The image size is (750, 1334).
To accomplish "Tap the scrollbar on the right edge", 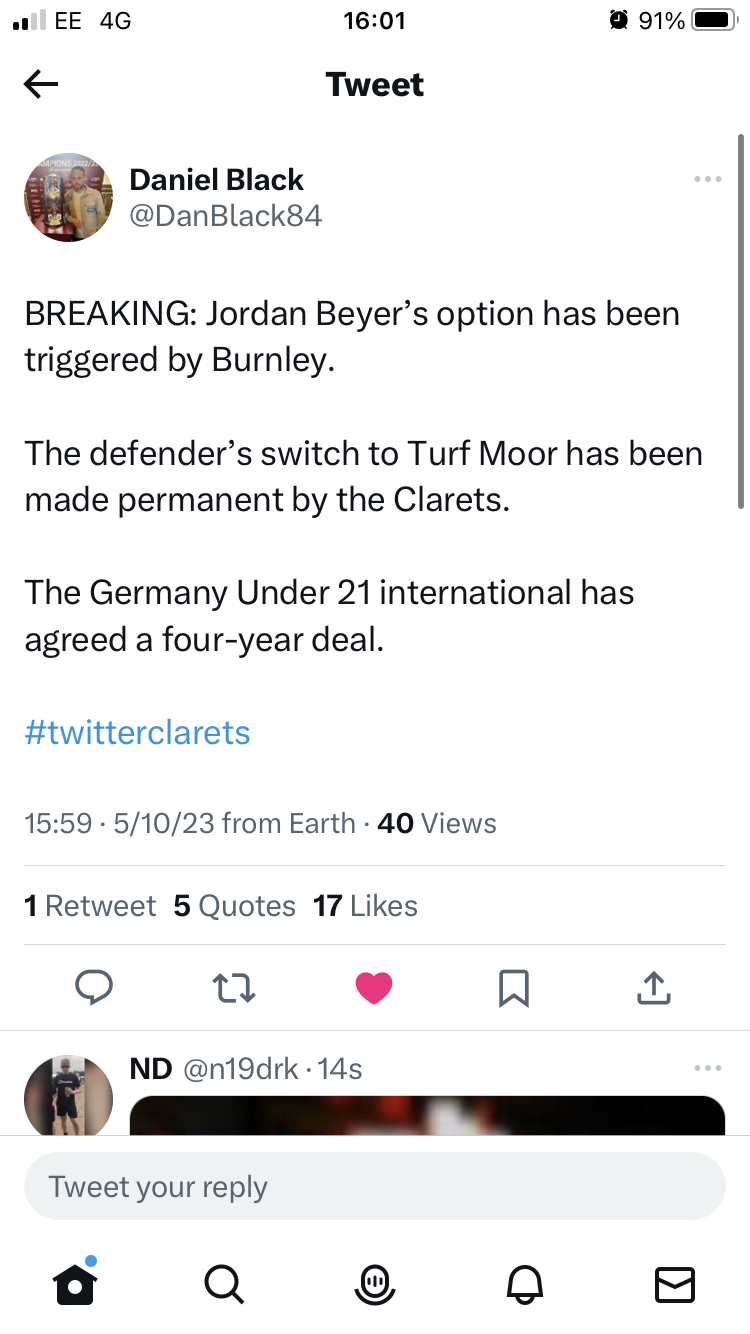I will click(740, 320).
